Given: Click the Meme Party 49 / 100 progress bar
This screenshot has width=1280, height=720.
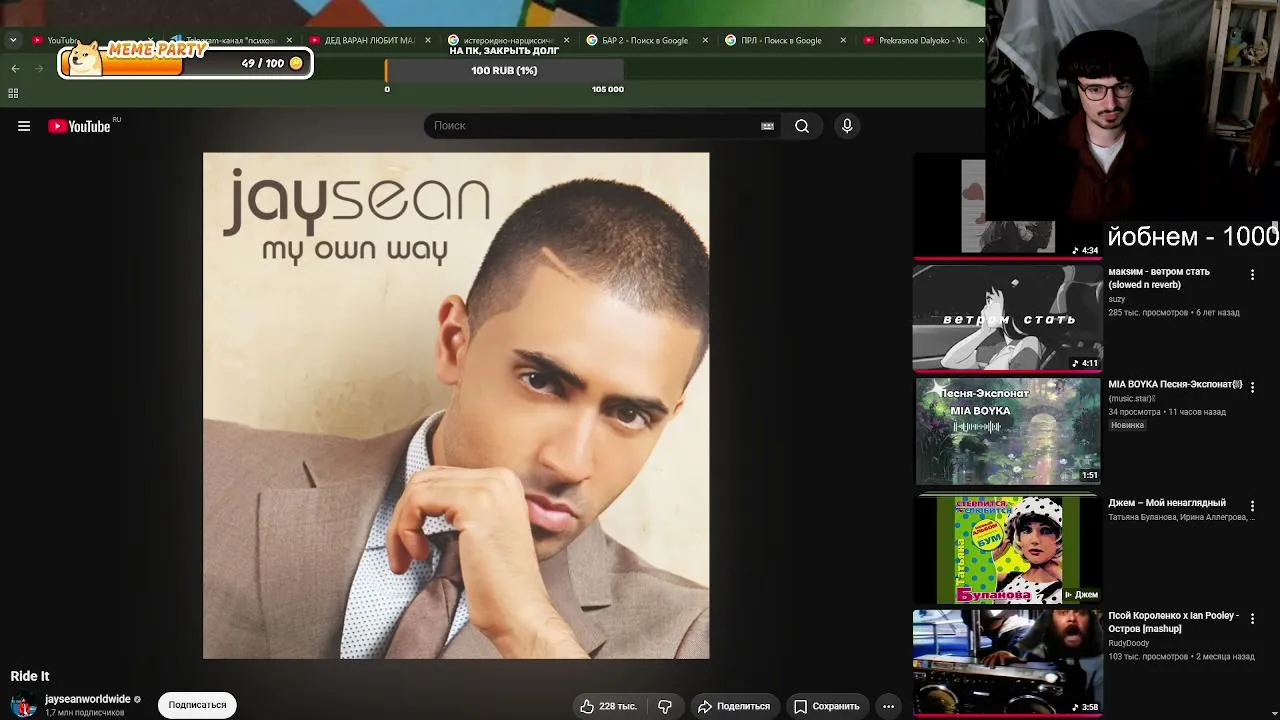Looking at the screenshot, I should 185,63.
